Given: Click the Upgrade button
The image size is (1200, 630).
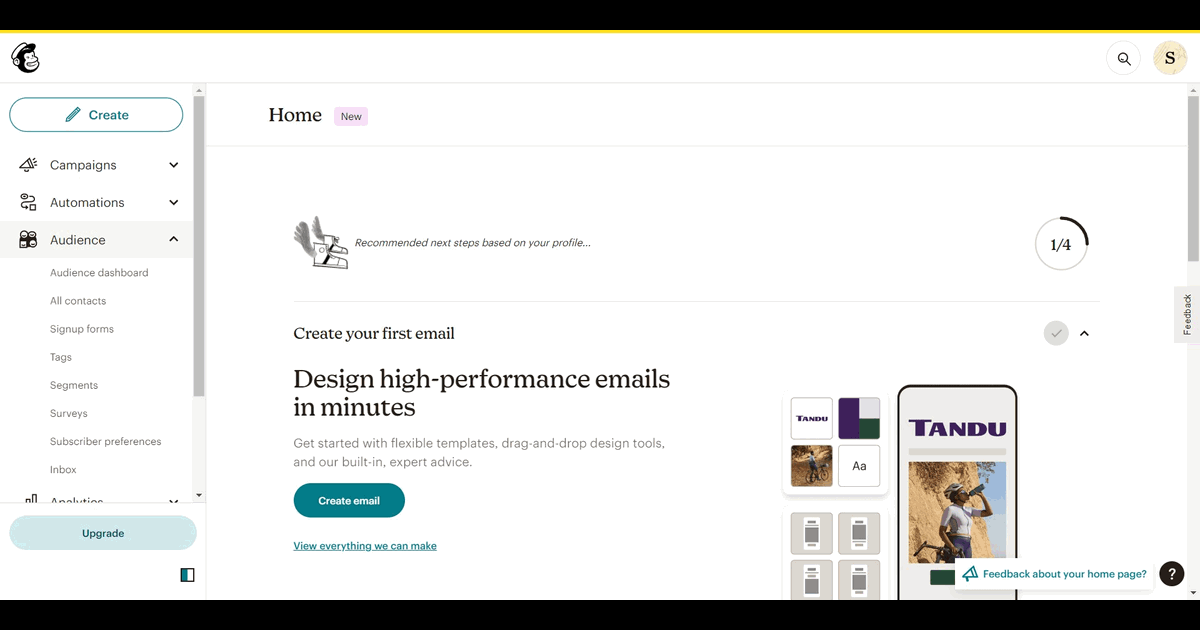Looking at the screenshot, I should point(103,533).
